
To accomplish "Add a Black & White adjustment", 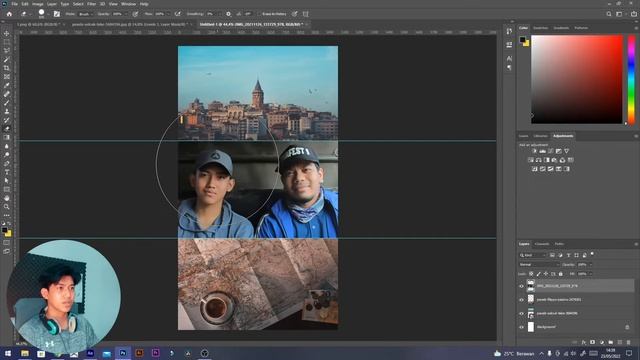I will point(547,160).
